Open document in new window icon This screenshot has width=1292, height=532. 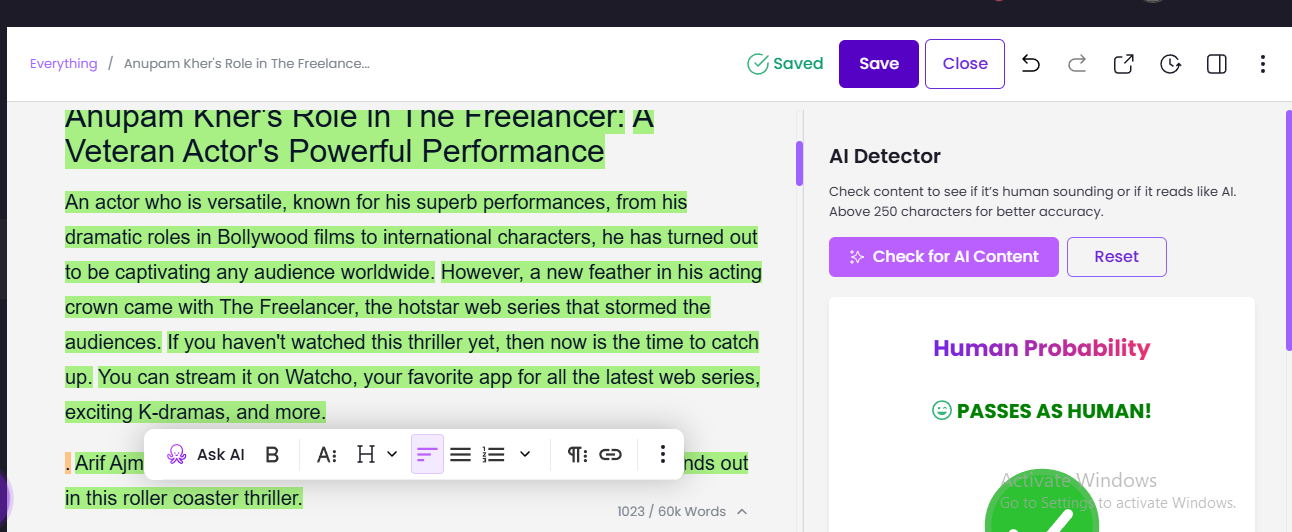pos(1123,64)
